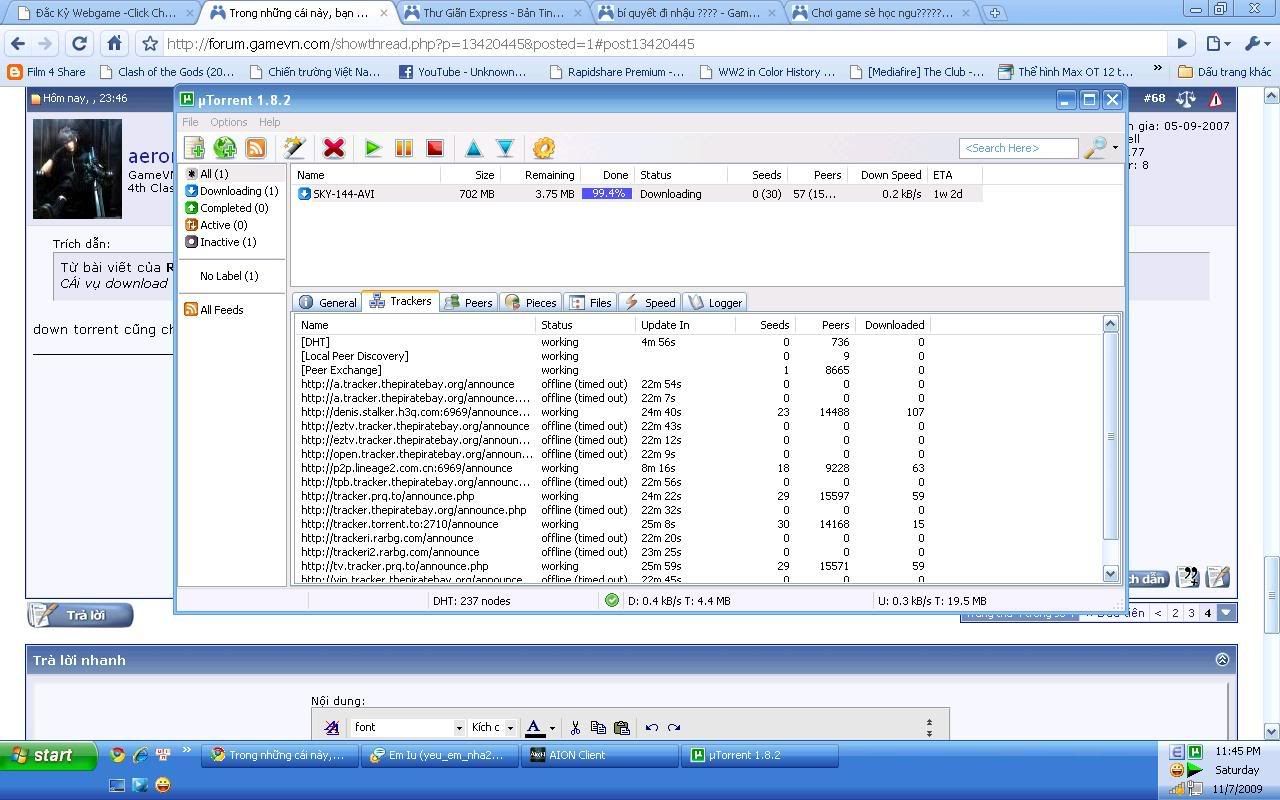Switch to AION Client taskbar button

(600, 756)
